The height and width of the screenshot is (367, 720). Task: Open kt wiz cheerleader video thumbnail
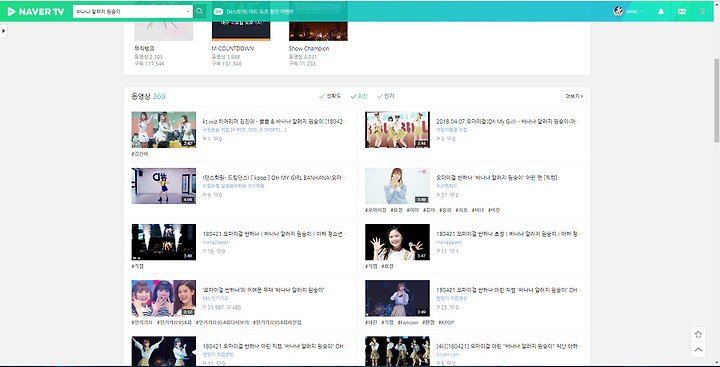[163, 130]
